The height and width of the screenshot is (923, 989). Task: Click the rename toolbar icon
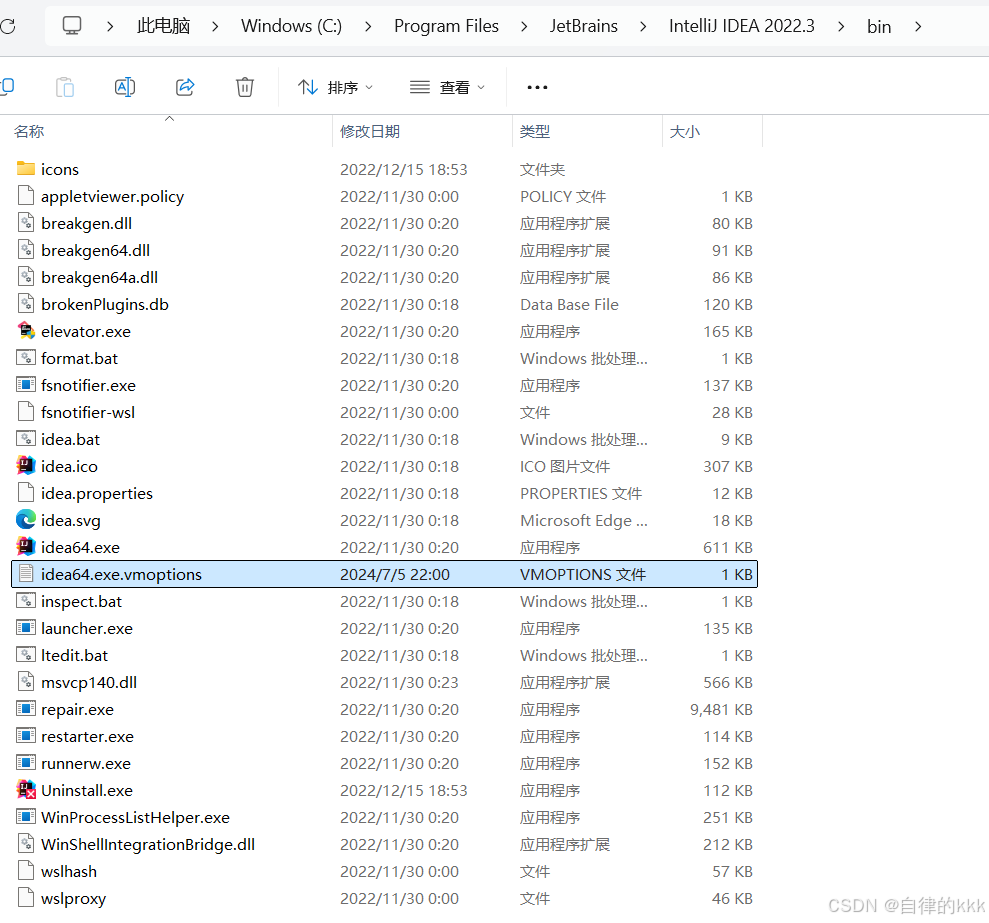tap(125, 87)
